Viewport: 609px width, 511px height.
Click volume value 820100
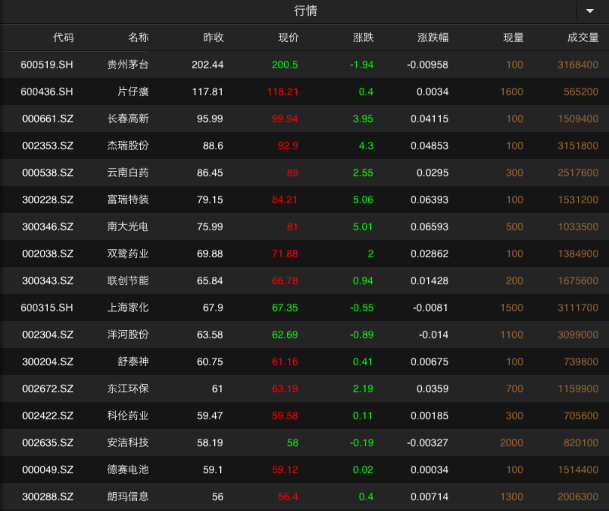[x=581, y=442]
